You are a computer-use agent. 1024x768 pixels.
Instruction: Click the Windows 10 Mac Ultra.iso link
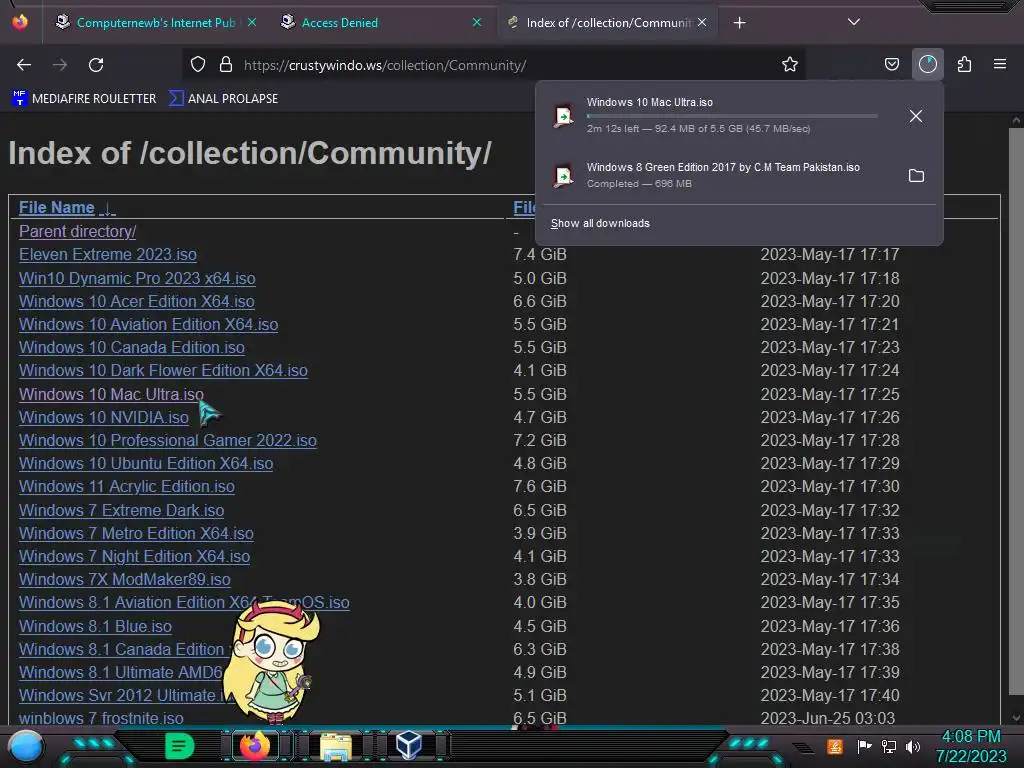(111, 394)
